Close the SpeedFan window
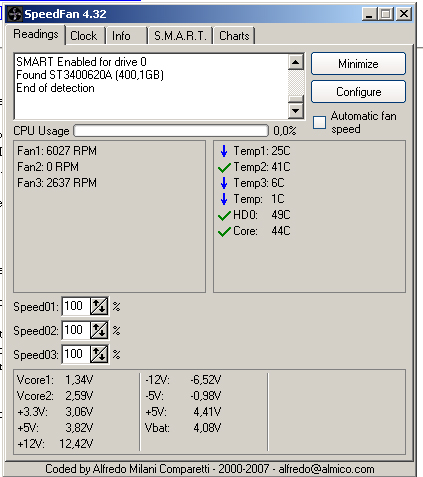Image resolution: width=423 pixels, height=477 pixels. pyautogui.click(x=404, y=14)
